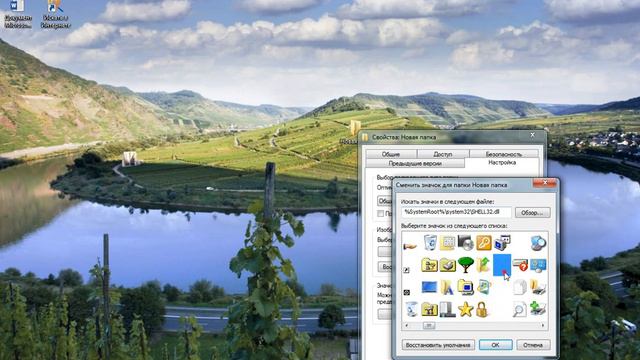Screen dimensions: 640x360
Task: Click the icon list left scroll arrow
Action: [407, 326]
